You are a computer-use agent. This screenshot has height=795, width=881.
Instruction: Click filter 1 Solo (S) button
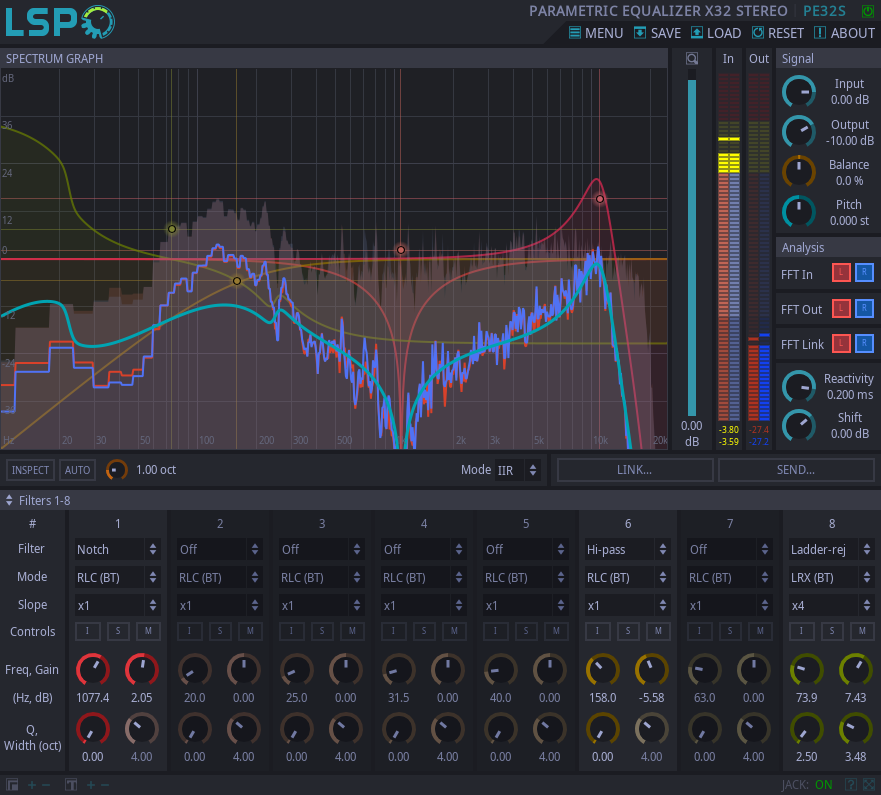pyautogui.click(x=118, y=631)
